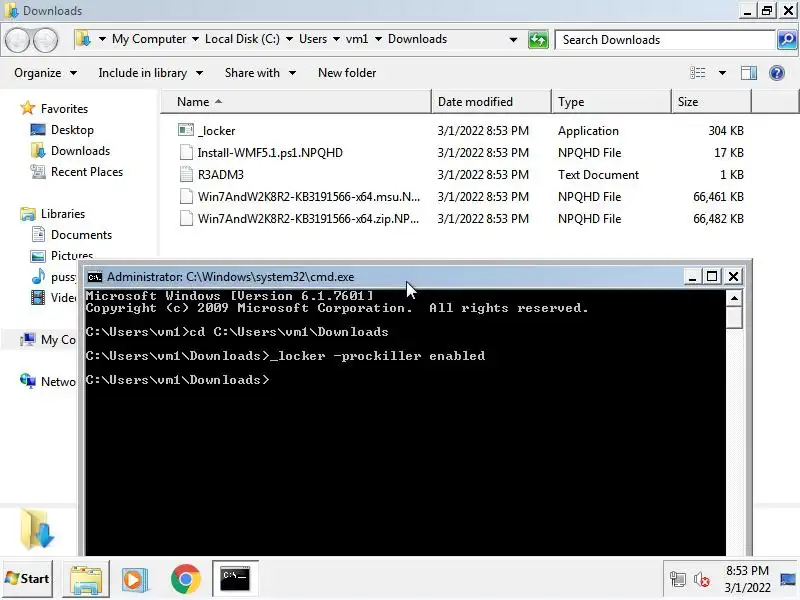Viewport: 800px width, 600px height.
Task: Click the Libraries icon in sidebar
Action: 28,214
